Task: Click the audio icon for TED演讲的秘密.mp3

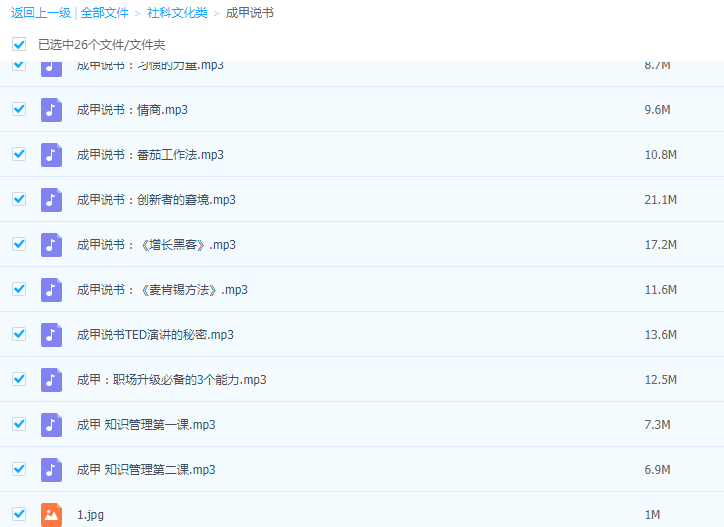Action: pos(51,335)
